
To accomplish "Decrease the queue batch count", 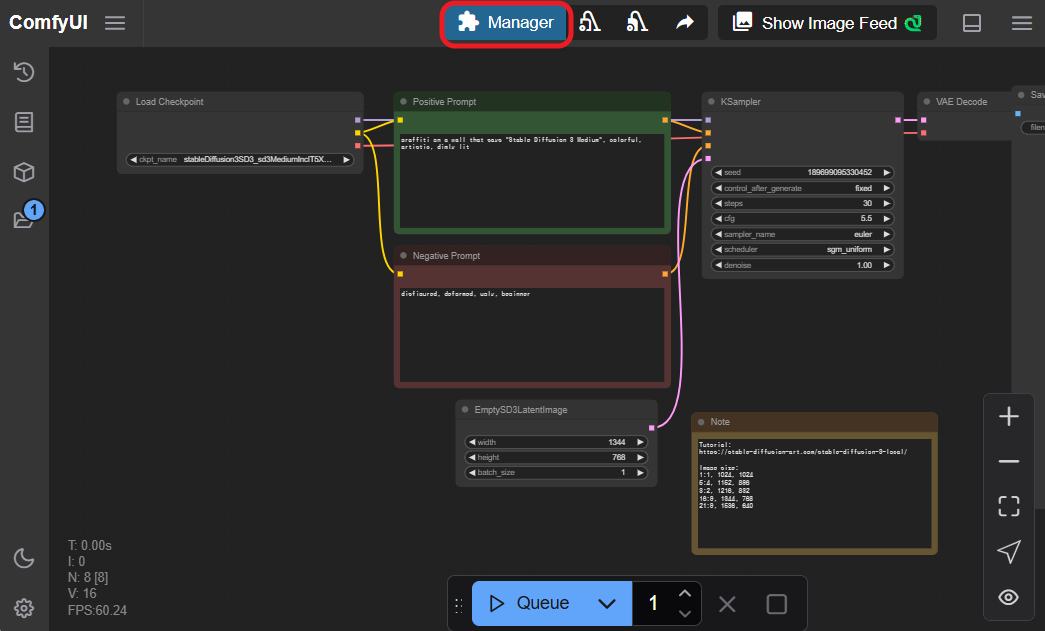I will (684, 614).
